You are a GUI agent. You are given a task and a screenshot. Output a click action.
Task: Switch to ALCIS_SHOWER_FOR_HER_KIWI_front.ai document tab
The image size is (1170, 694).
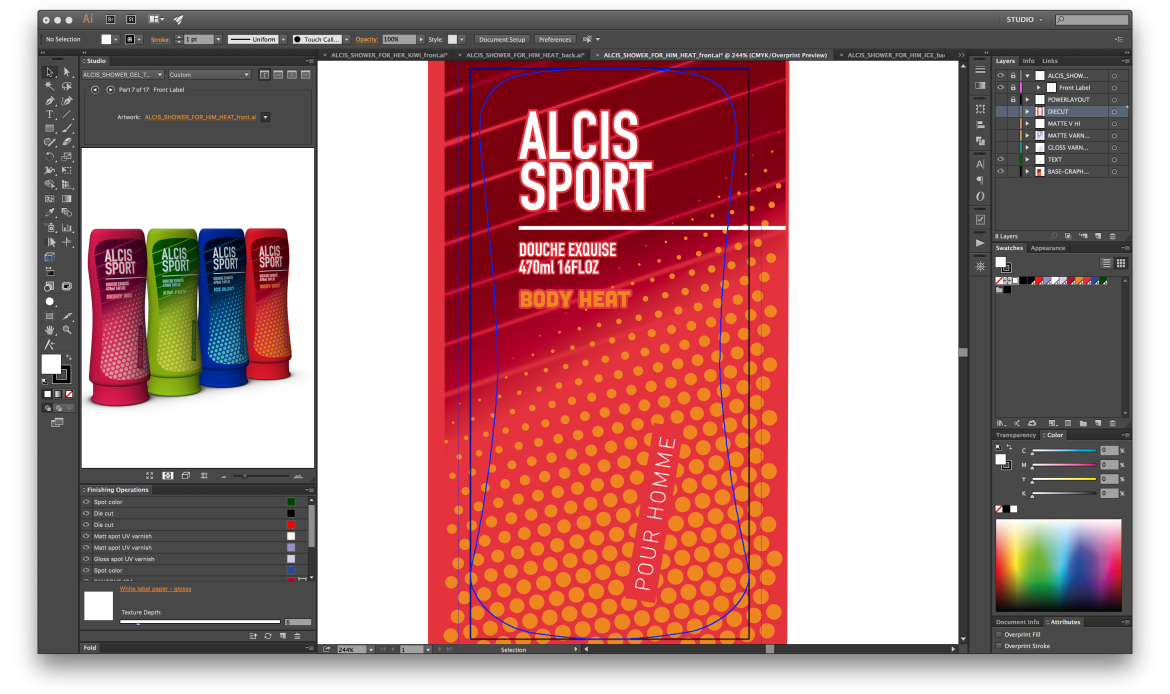389,55
